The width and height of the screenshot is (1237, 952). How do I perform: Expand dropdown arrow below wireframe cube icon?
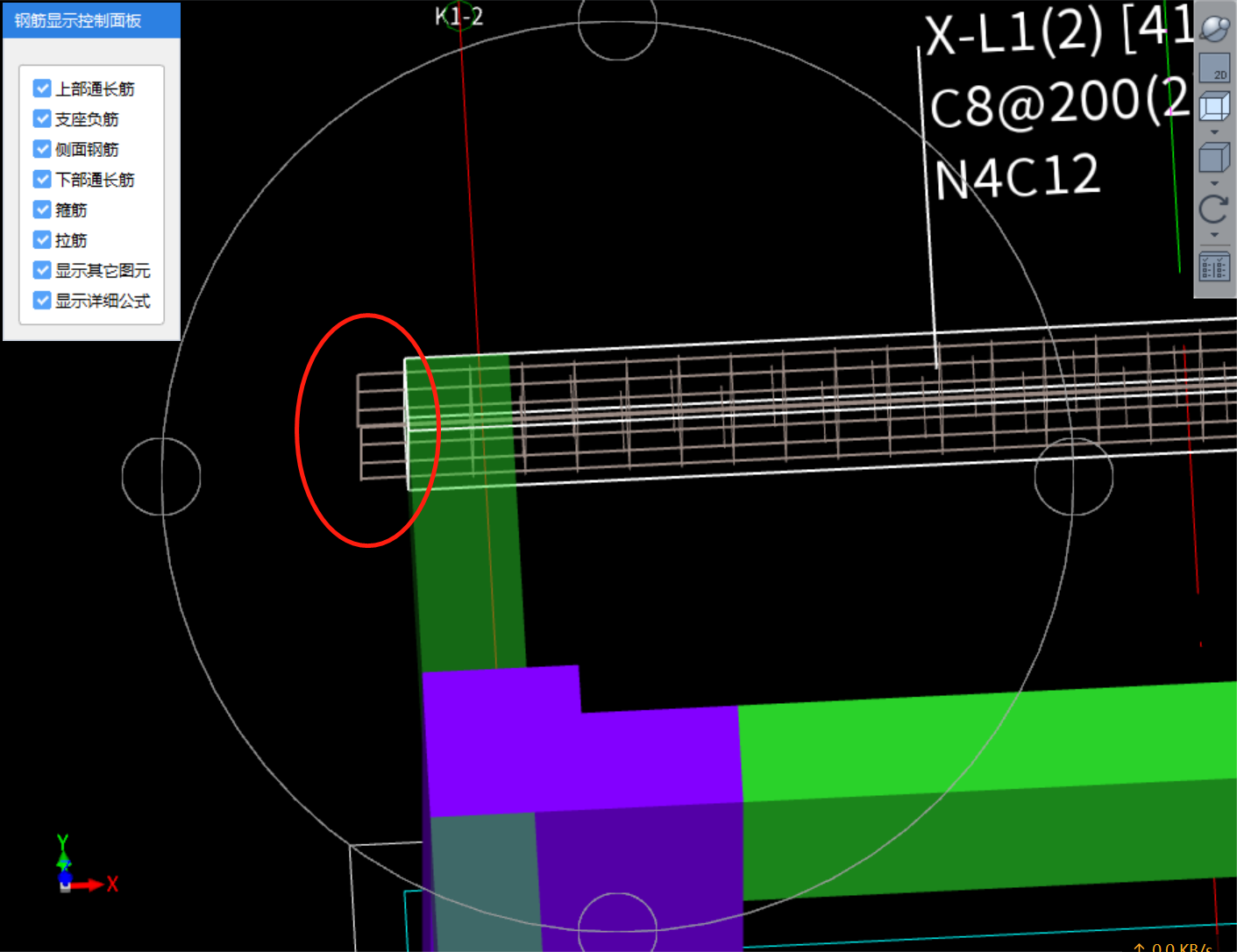pos(1215,132)
